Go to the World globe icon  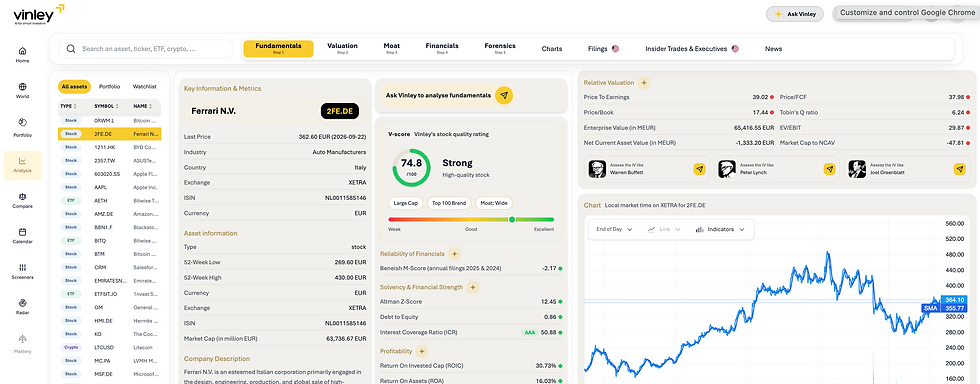22,86
